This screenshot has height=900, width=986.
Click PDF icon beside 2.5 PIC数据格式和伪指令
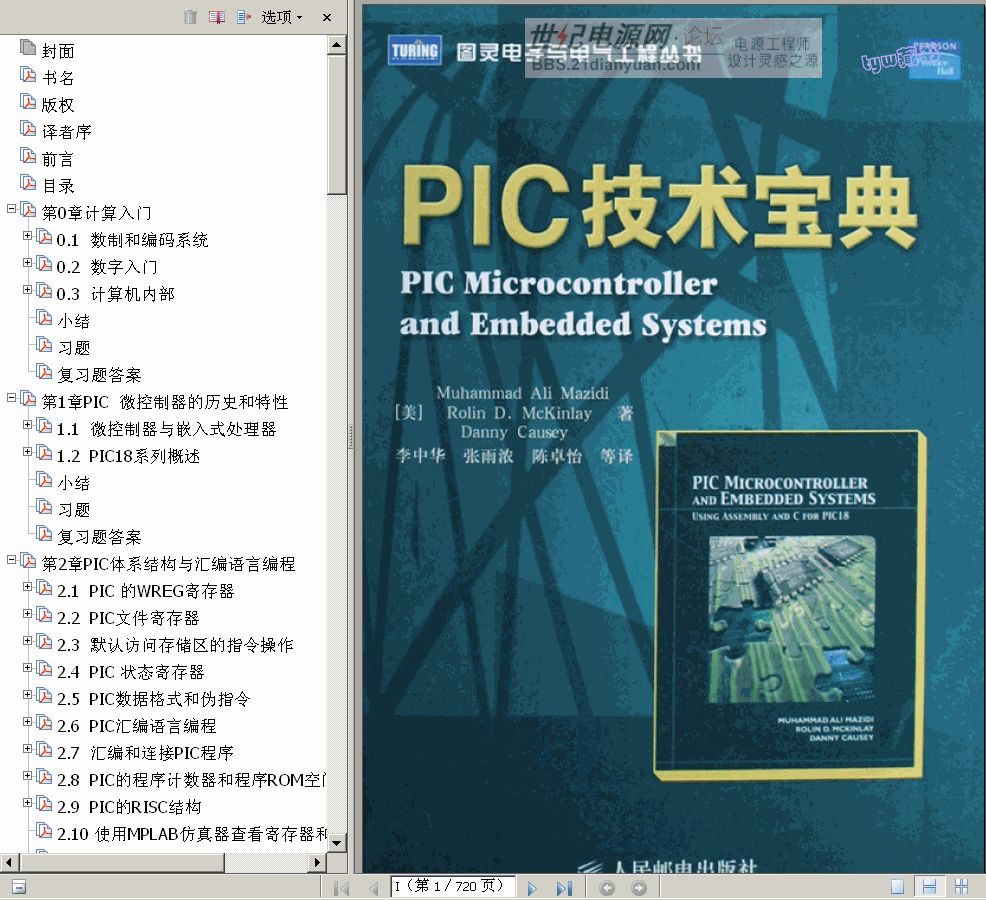point(44,696)
